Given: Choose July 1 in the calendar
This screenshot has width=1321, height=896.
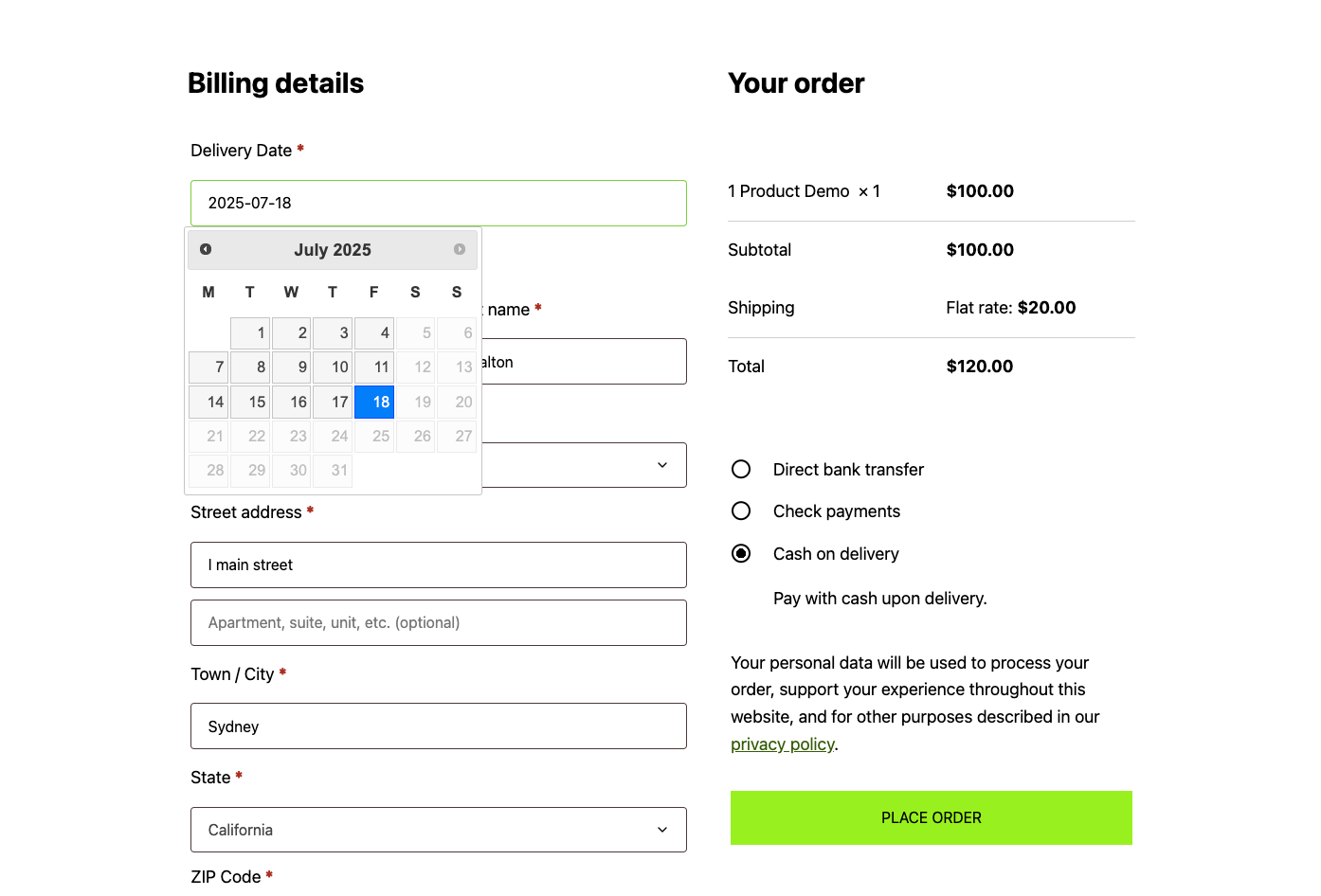Looking at the screenshot, I should pos(250,333).
